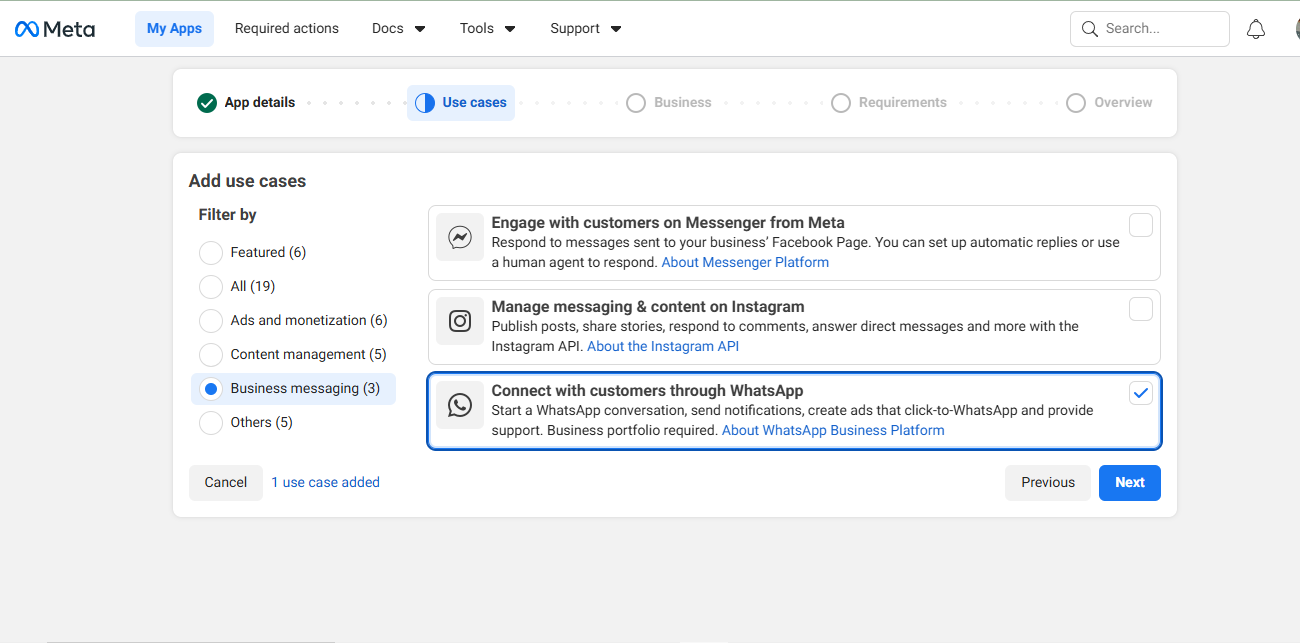Expand the Tools dropdown
Screen dimensions: 1300x643
pos(487,28)
